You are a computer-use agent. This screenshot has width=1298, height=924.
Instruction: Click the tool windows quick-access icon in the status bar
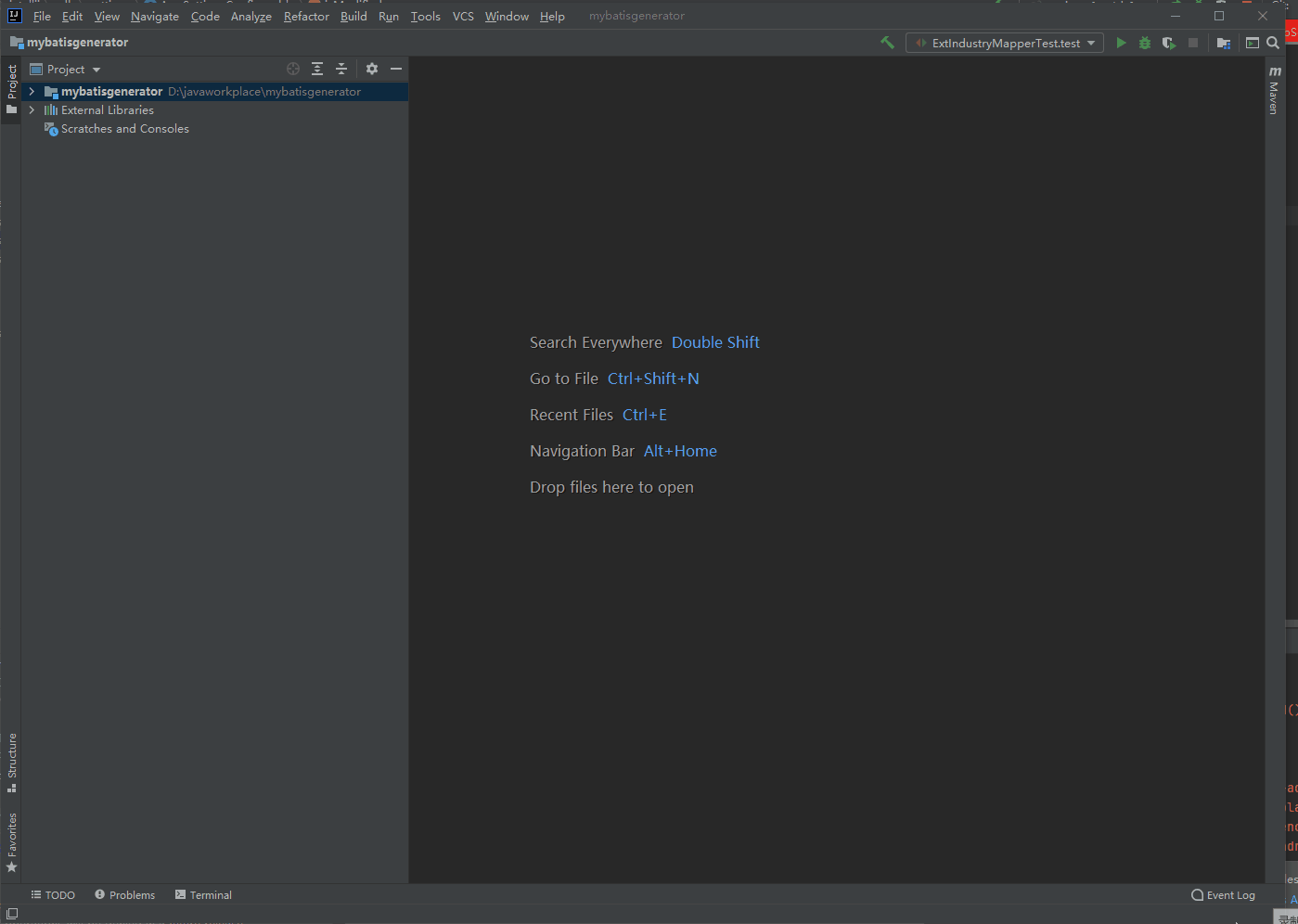pyautogui.click(x=12, y=915)
